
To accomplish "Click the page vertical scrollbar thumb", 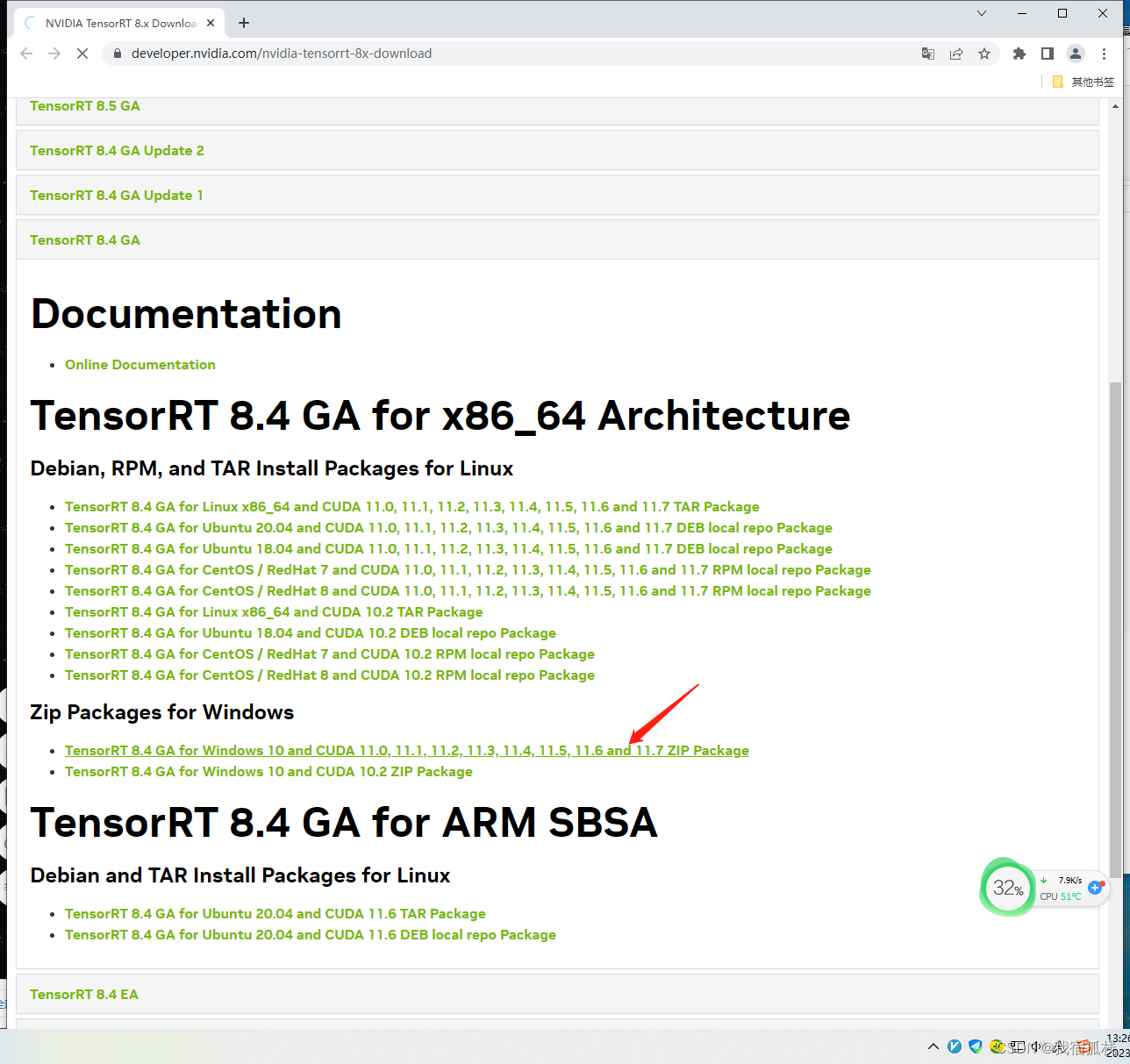I will pyautogui.click(x=1115, y=628).
